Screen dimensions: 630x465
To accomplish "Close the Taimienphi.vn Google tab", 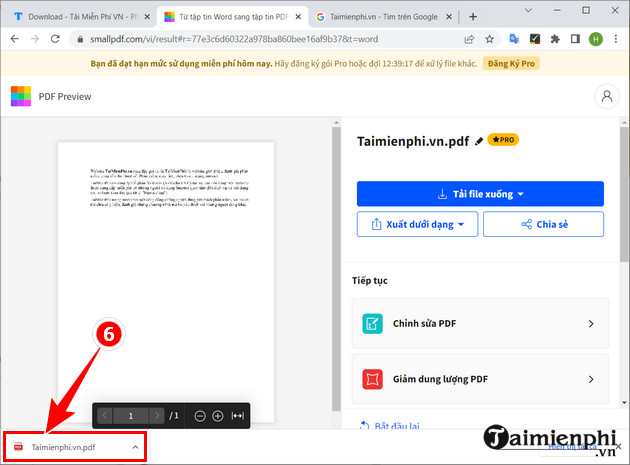I will tap(449, 17).
